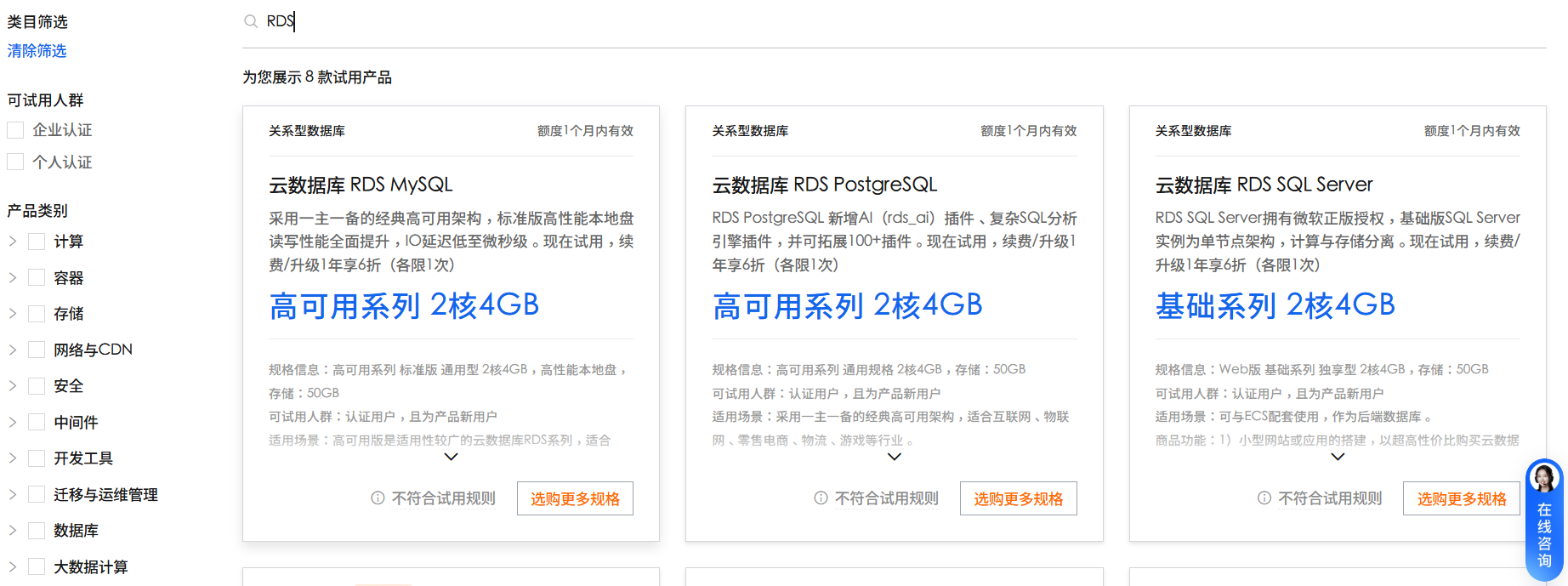This screenshot has width=1568, height=586.
Task: Check the 计算 category checkbox
Action: (x=37, y=242)
